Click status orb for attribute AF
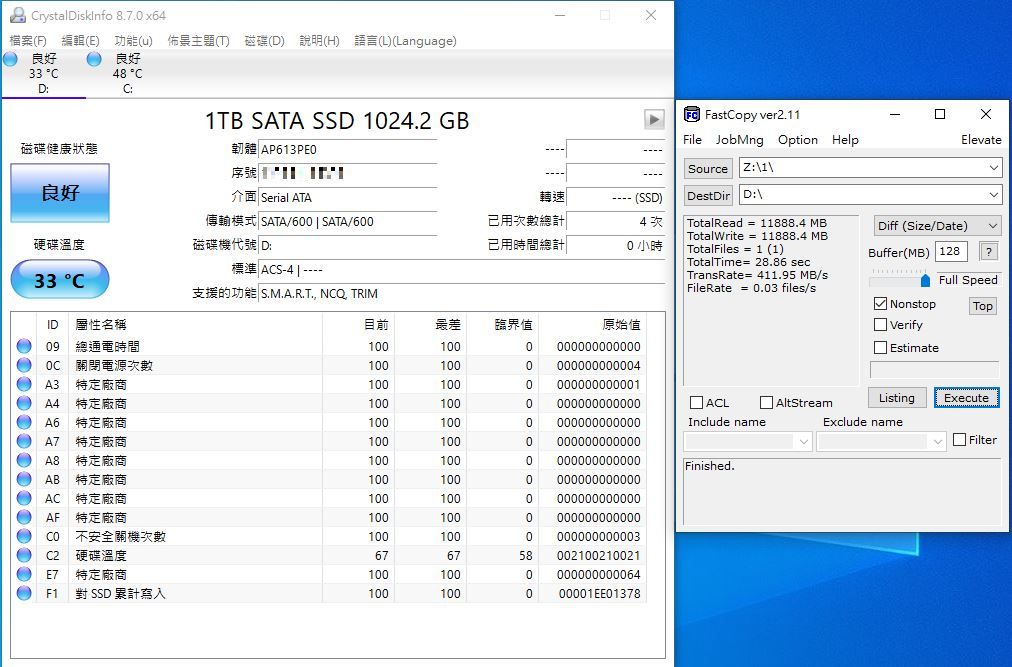 (24, 517)
